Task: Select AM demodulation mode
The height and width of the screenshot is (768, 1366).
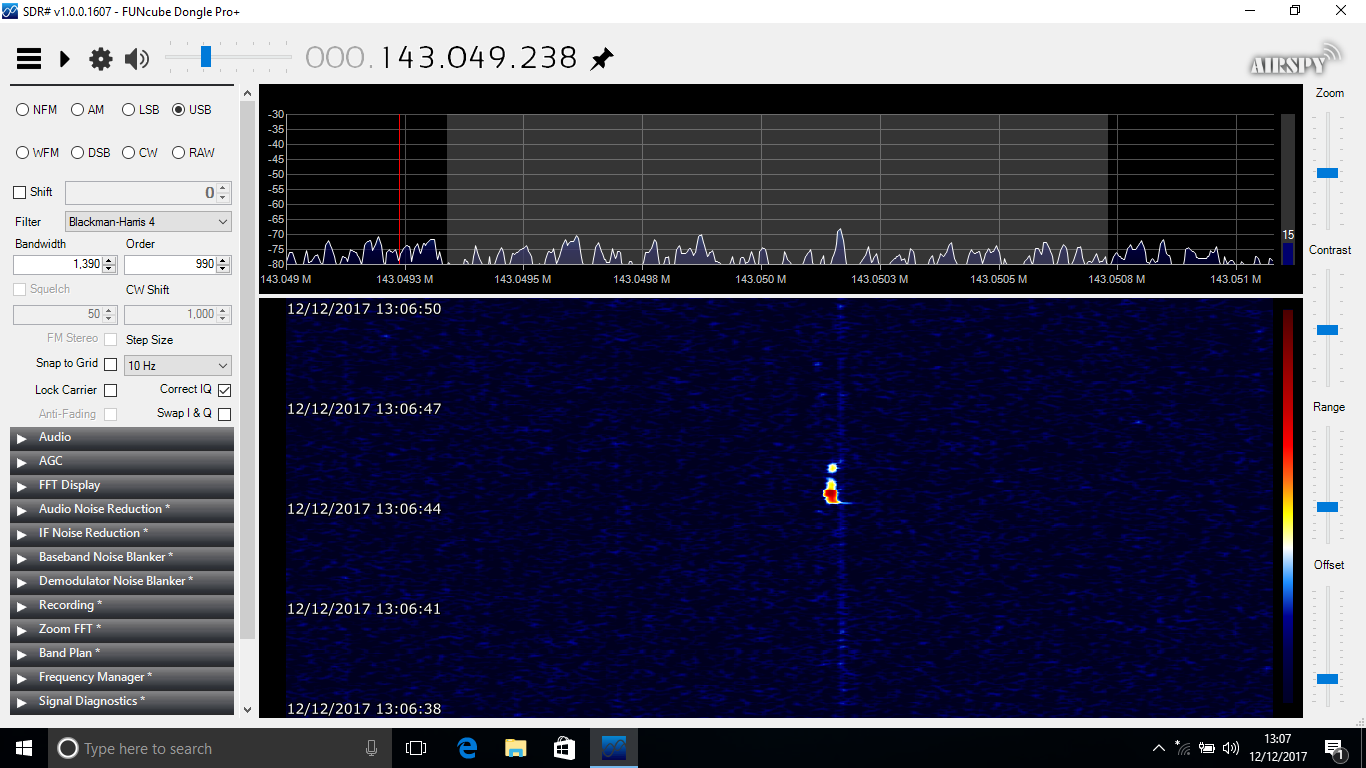Action: (x=88, y=110)
